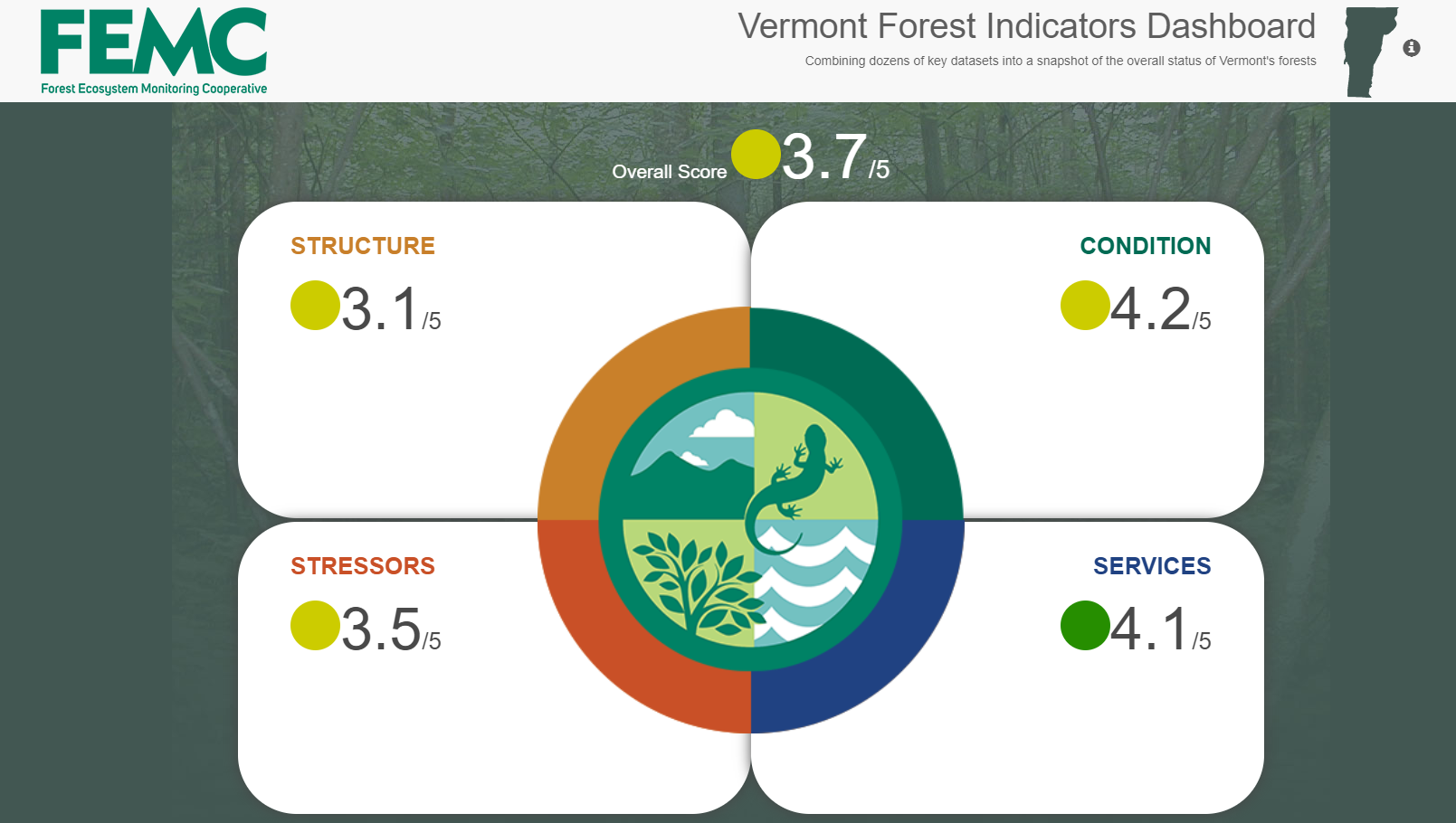Open the CONDITION heading

click(1146, 246)
